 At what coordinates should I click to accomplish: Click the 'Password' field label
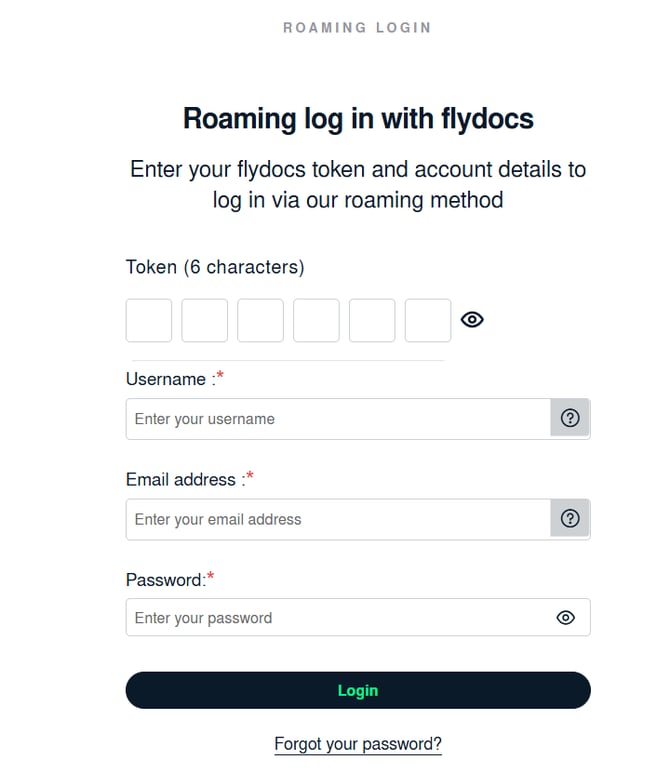[x=166, y=580]
